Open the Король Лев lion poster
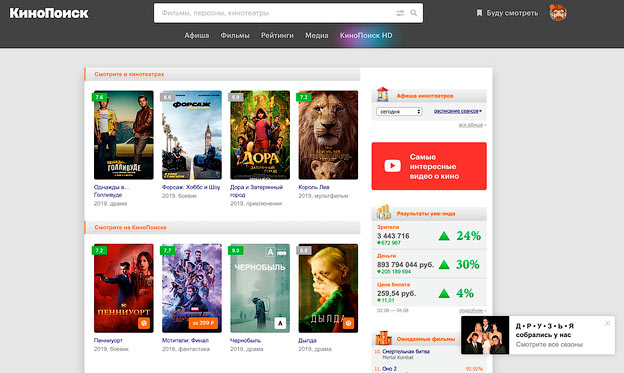This screenshot has width=624, height=373. click(x=328, y=135)
